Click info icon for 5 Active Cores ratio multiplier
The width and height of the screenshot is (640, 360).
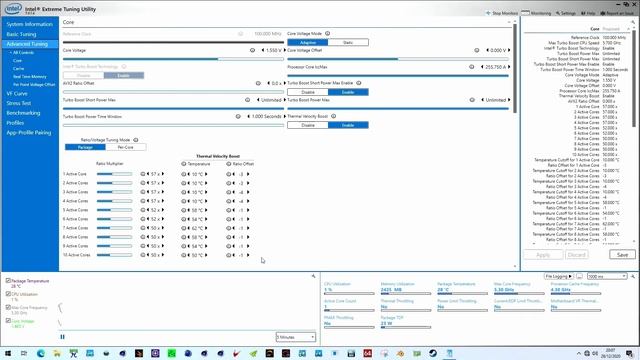coord(143,210)
